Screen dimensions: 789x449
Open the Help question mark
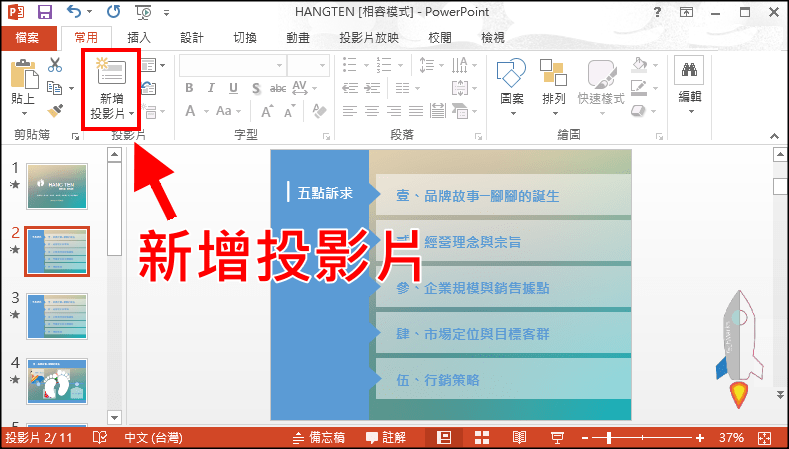pyautogui.click(x=657, y=12)
